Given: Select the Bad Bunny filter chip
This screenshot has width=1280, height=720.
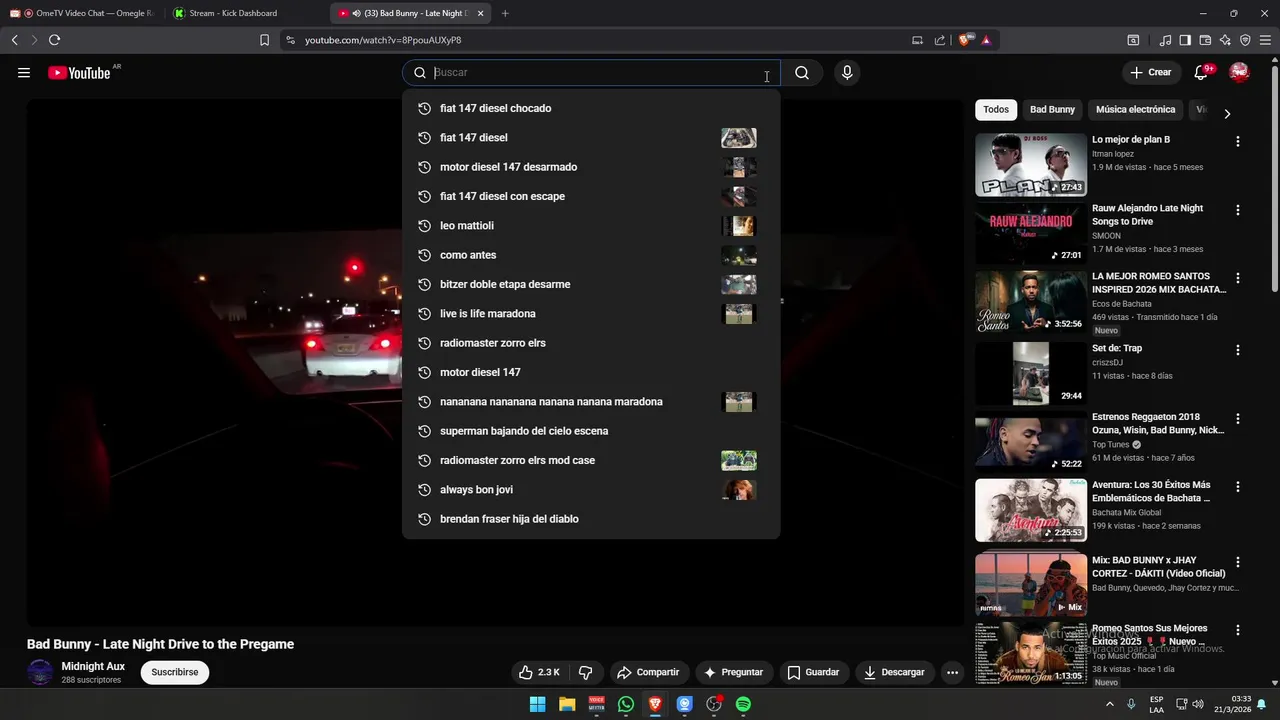Looking at the screenshot, I should pos(1052,110).
